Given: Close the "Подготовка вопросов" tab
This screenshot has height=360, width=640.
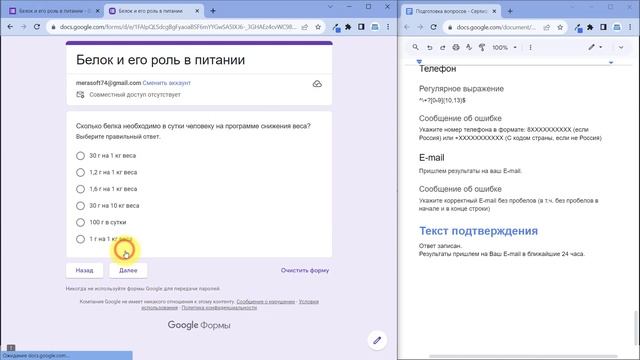Looking at the screenshot, I should coord(494,11).
